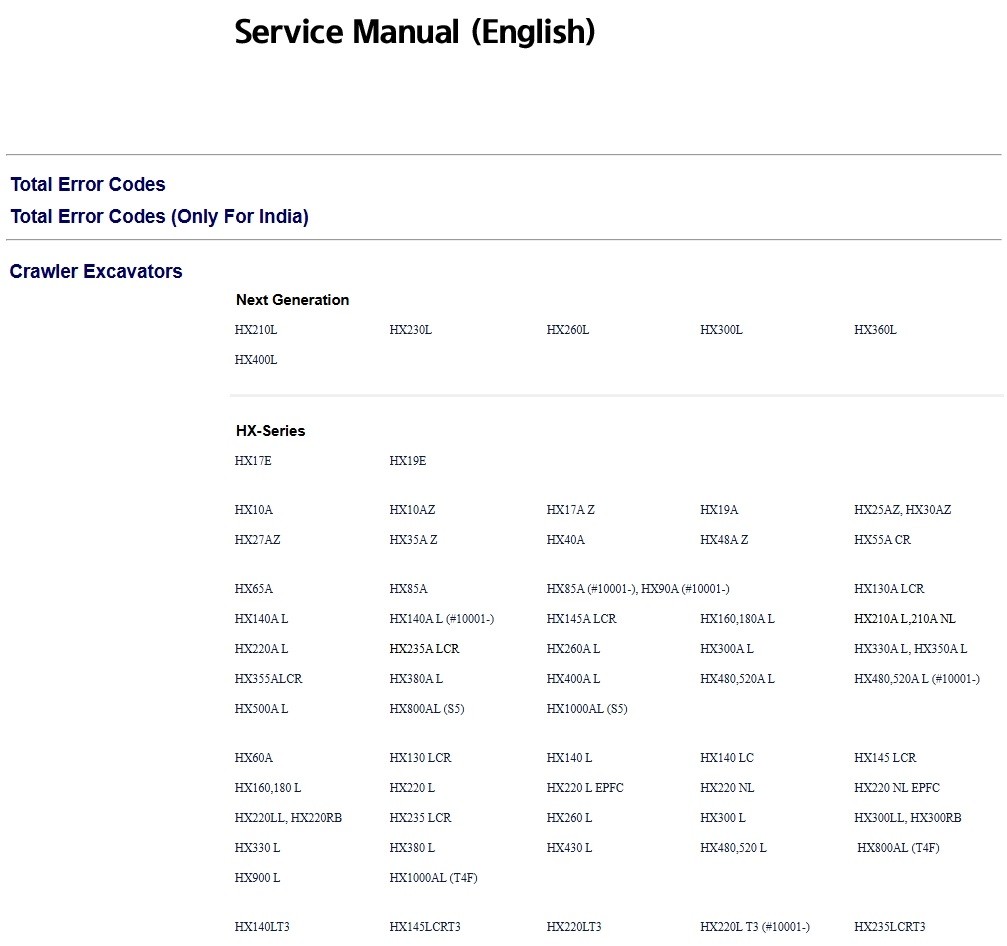The height and width of the screenshot is (946, 1007).
Task: Open the Total Error Codes link
Action: (x=88, y=185)
